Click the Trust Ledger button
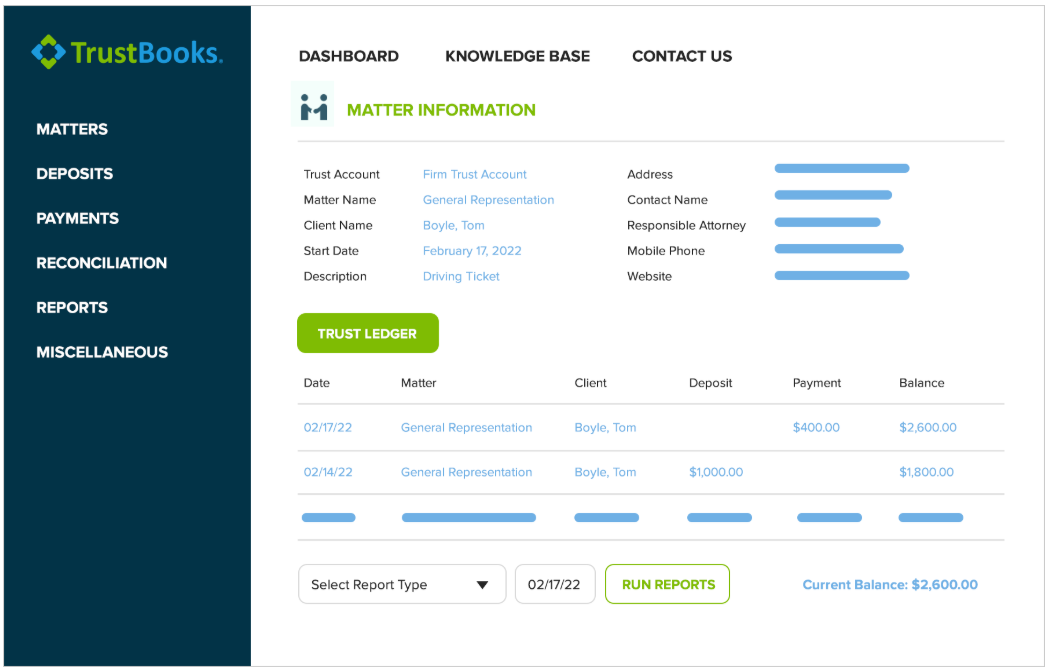The height and width of the screenshot is (670, 1049). coord(367,333)
